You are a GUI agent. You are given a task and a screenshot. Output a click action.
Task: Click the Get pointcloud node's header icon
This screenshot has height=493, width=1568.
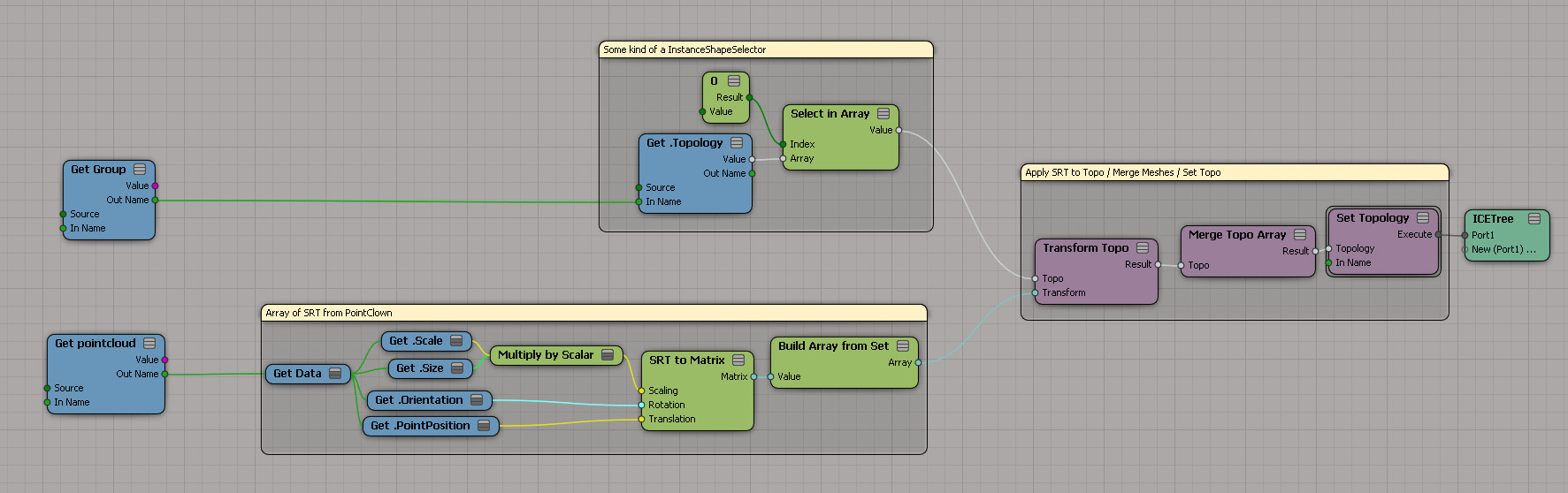click(149, 343)
